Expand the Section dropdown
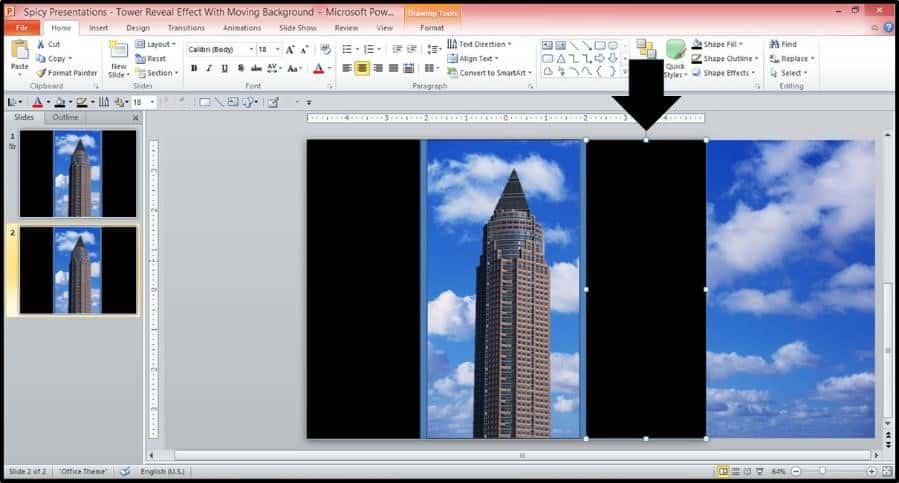Image resolution: width=899 pixels, height=483 pixels. coord(157,73)
